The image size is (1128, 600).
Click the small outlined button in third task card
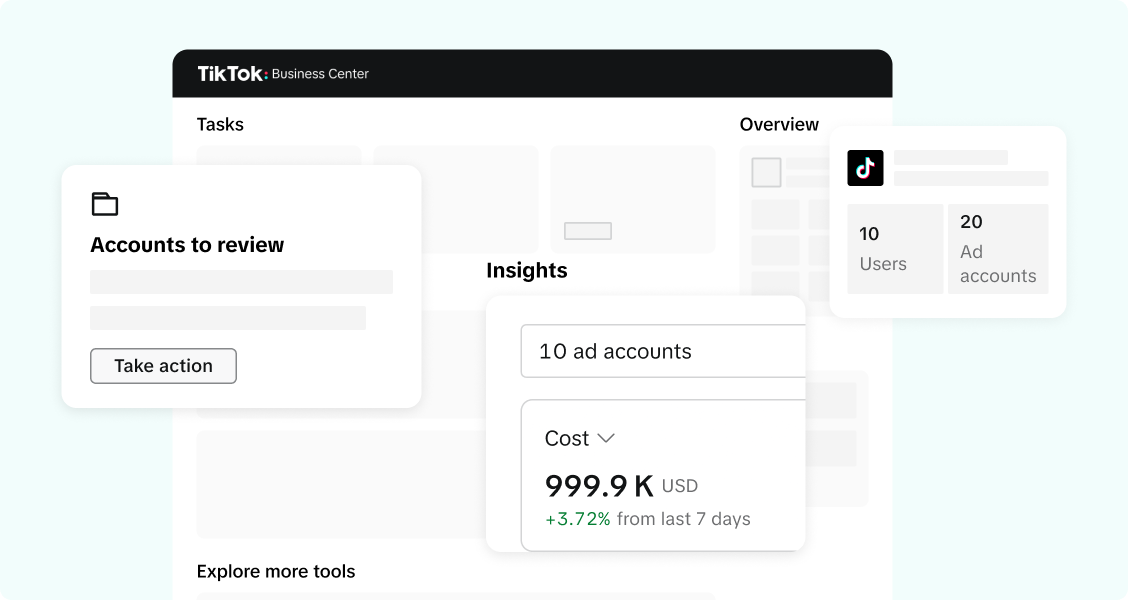pyautogui.click(x=588, y=231)
